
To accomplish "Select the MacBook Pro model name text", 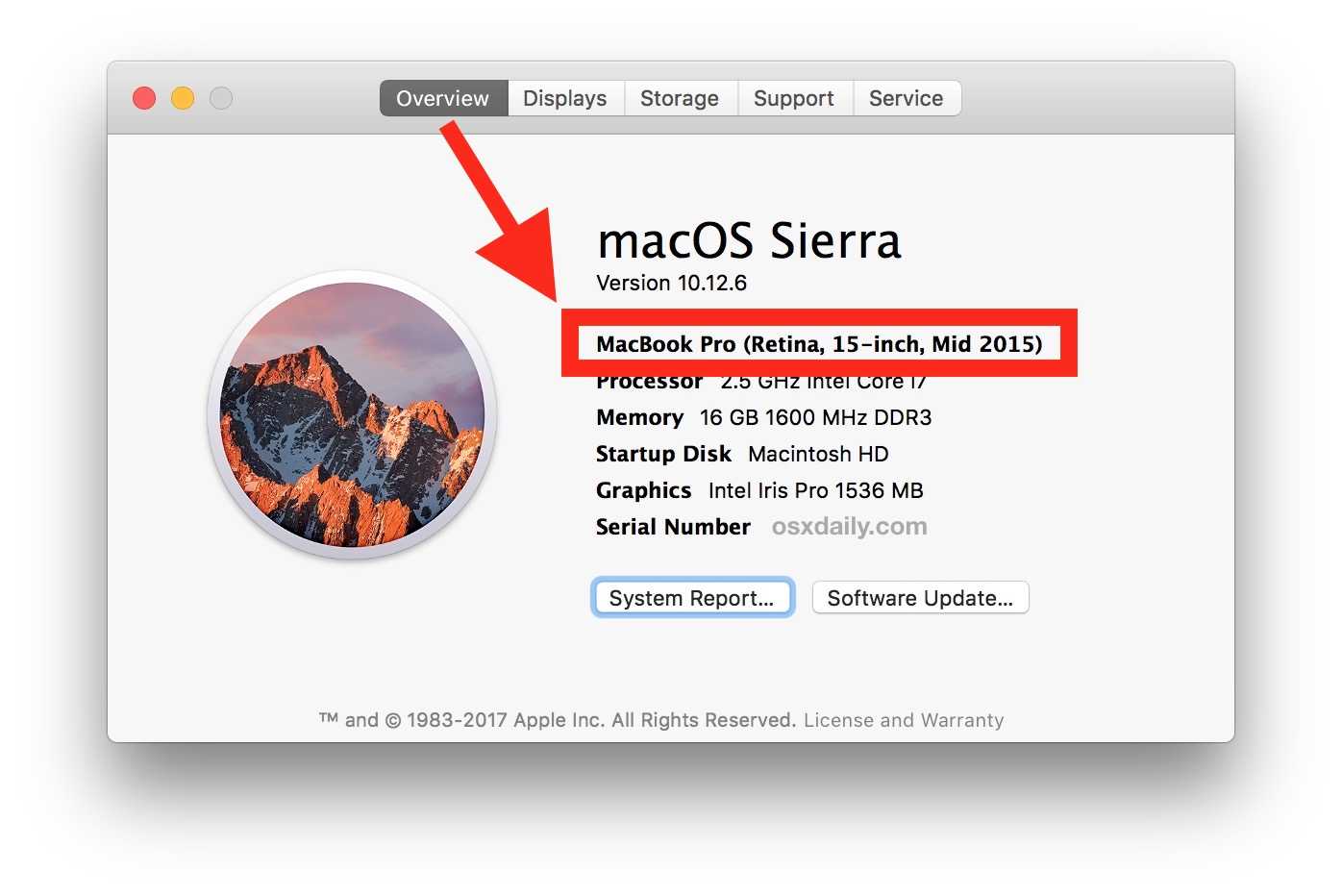I will point(819,344).
